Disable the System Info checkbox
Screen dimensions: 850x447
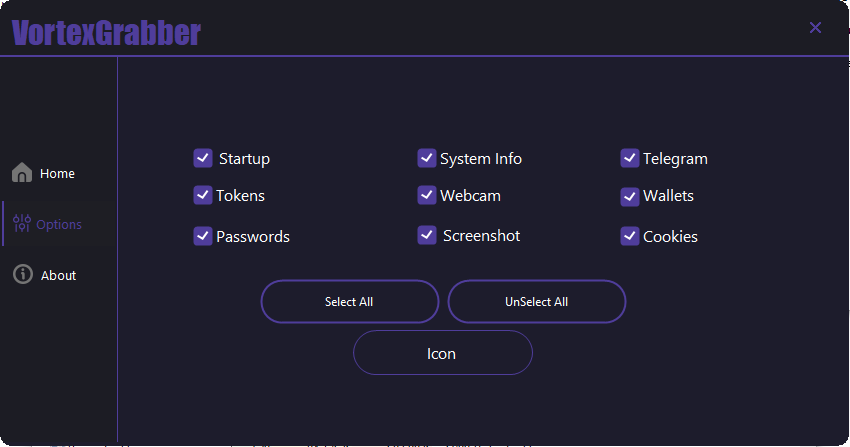point(427,158)
